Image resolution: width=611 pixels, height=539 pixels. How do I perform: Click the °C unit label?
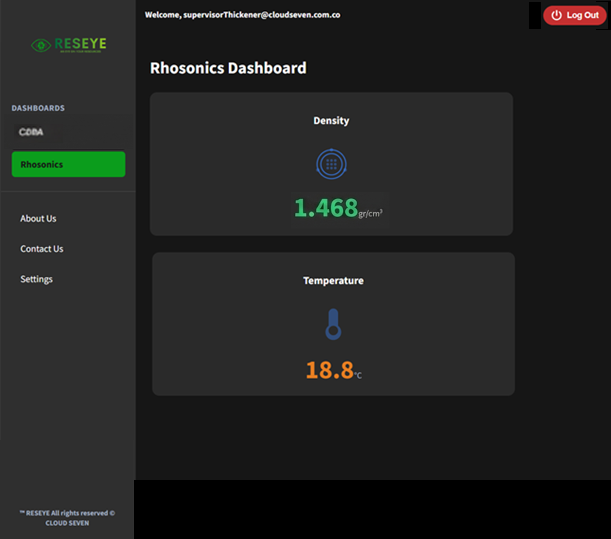point(358,375)
